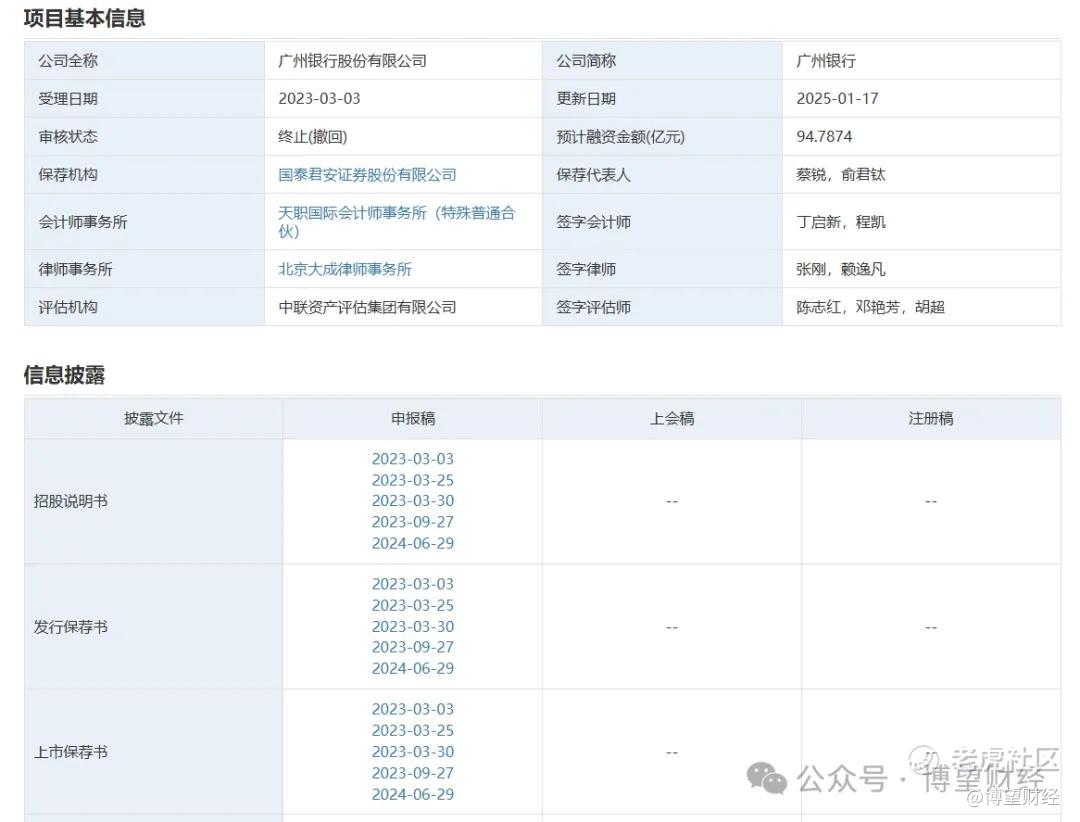Viewport: 1080px width, 822px height.
Task: Open the 招股说明书 filing dated 2023-03-03
Action: coord(413,459)
